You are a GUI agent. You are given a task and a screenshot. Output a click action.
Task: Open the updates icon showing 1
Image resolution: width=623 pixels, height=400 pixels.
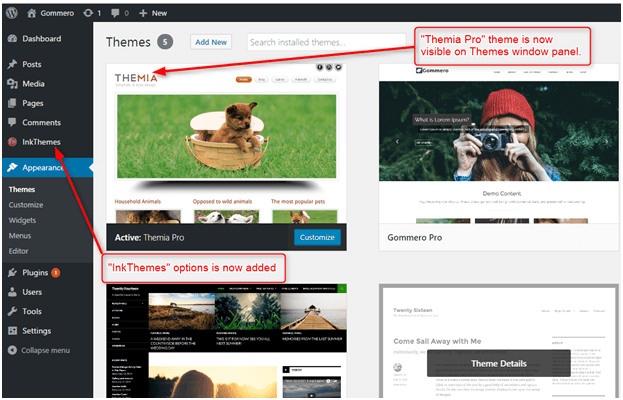coord(88,13)
